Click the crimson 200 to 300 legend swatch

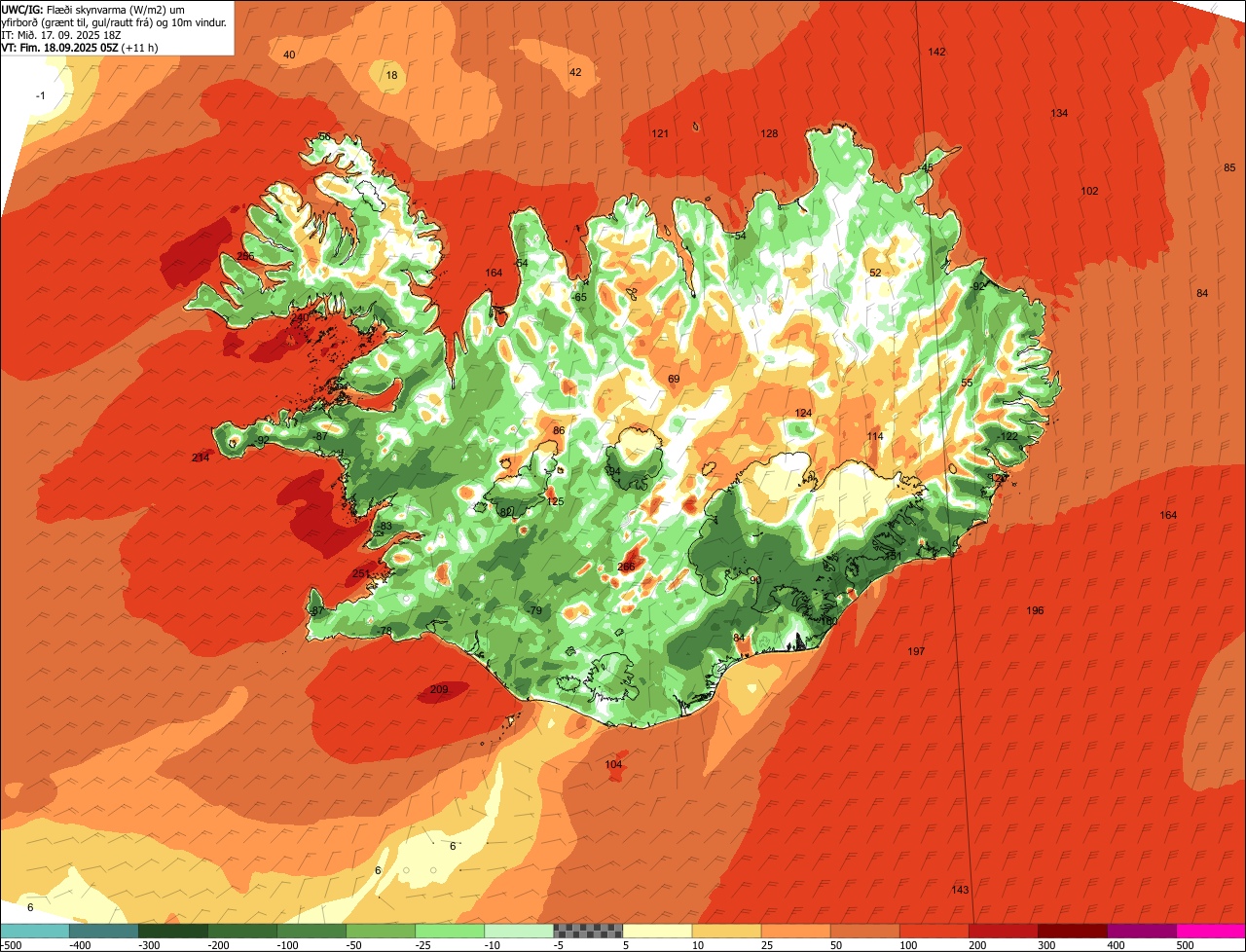pyautogui.click(x=1004, y=932)
